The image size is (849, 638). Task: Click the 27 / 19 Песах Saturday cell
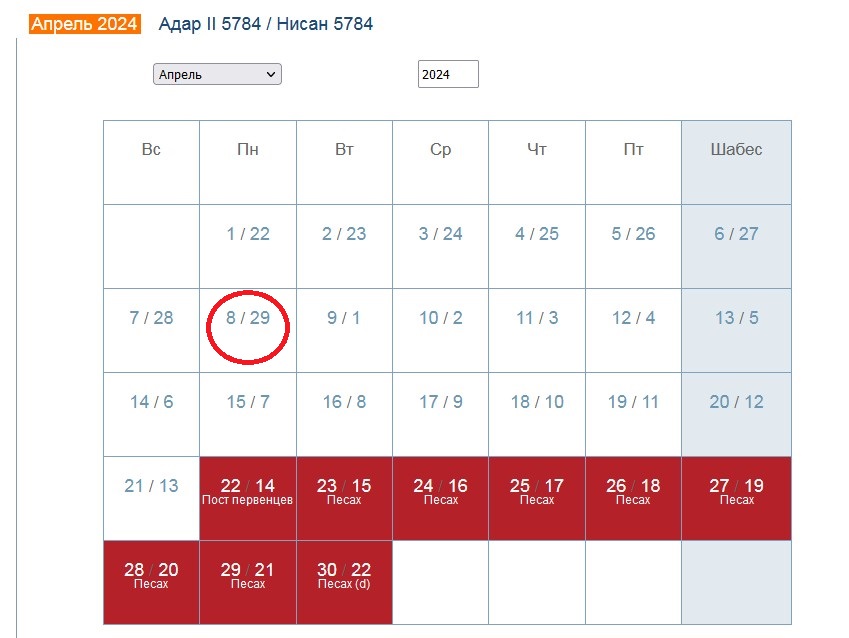tap(736, 491)
